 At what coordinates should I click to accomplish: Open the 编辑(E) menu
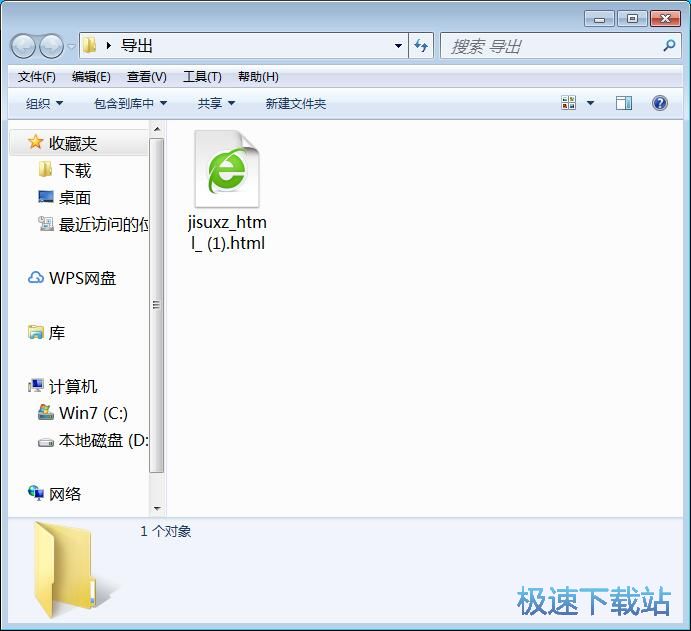point(91,77)
